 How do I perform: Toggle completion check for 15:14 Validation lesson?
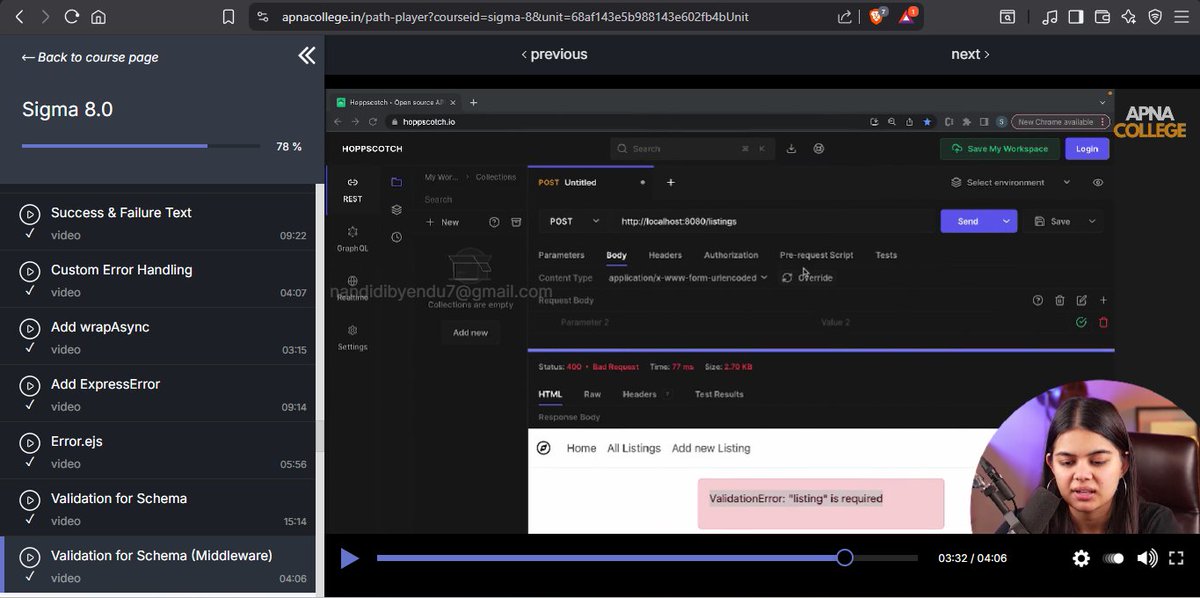tap(30, 518)
